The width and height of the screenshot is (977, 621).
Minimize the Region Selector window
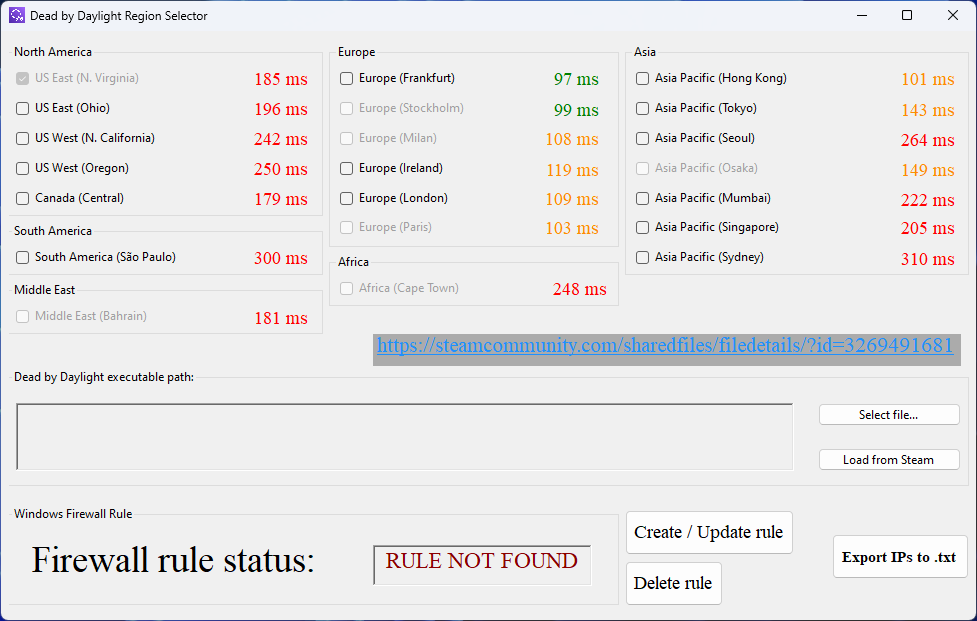862,16
